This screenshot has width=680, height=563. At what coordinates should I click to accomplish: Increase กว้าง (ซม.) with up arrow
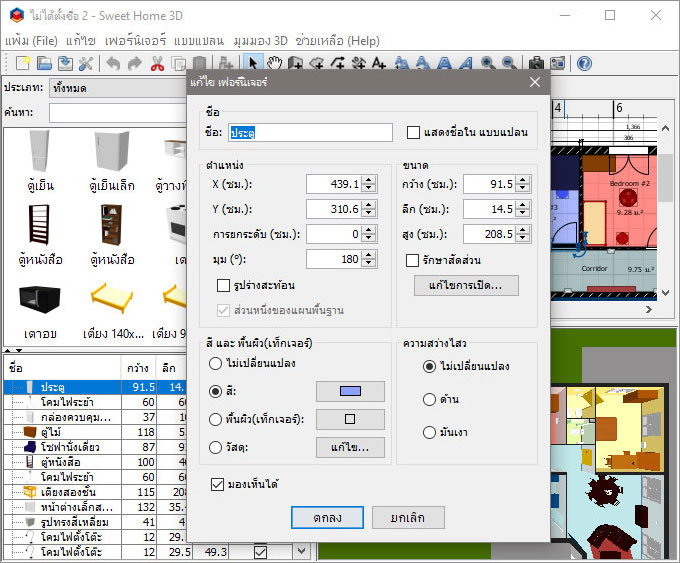point(523,180)
